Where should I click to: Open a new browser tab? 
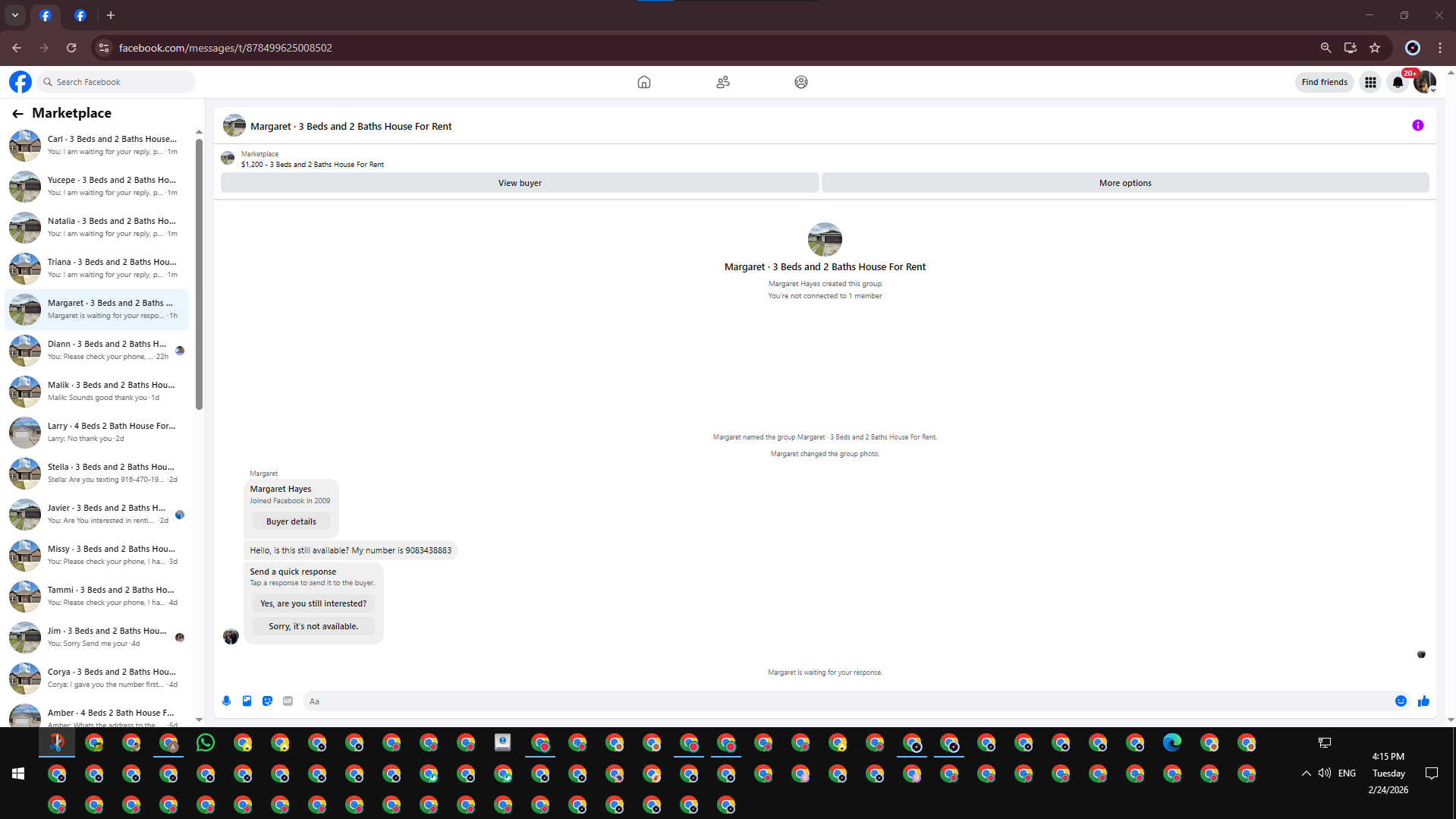coord(111,15)
